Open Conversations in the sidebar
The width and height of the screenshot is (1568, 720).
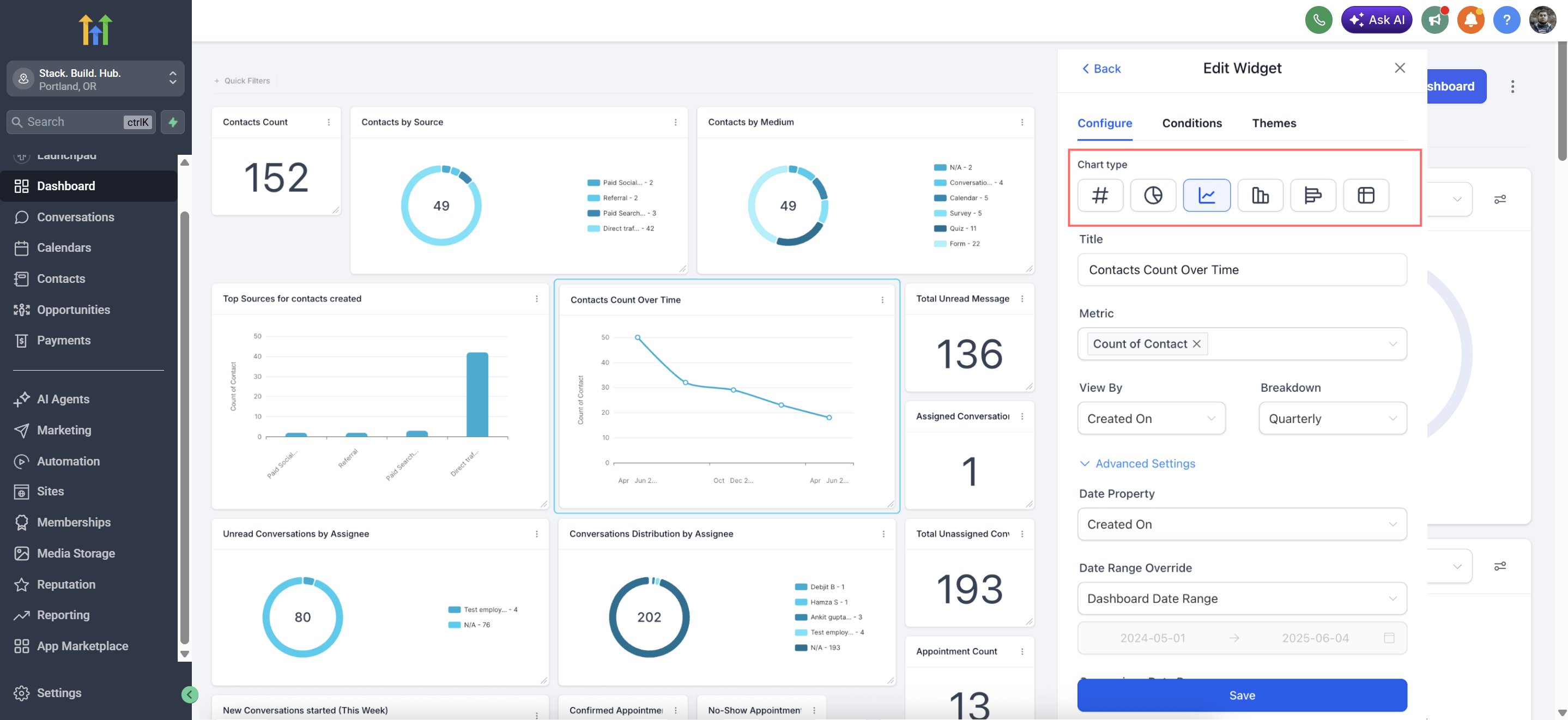[89, 217]
